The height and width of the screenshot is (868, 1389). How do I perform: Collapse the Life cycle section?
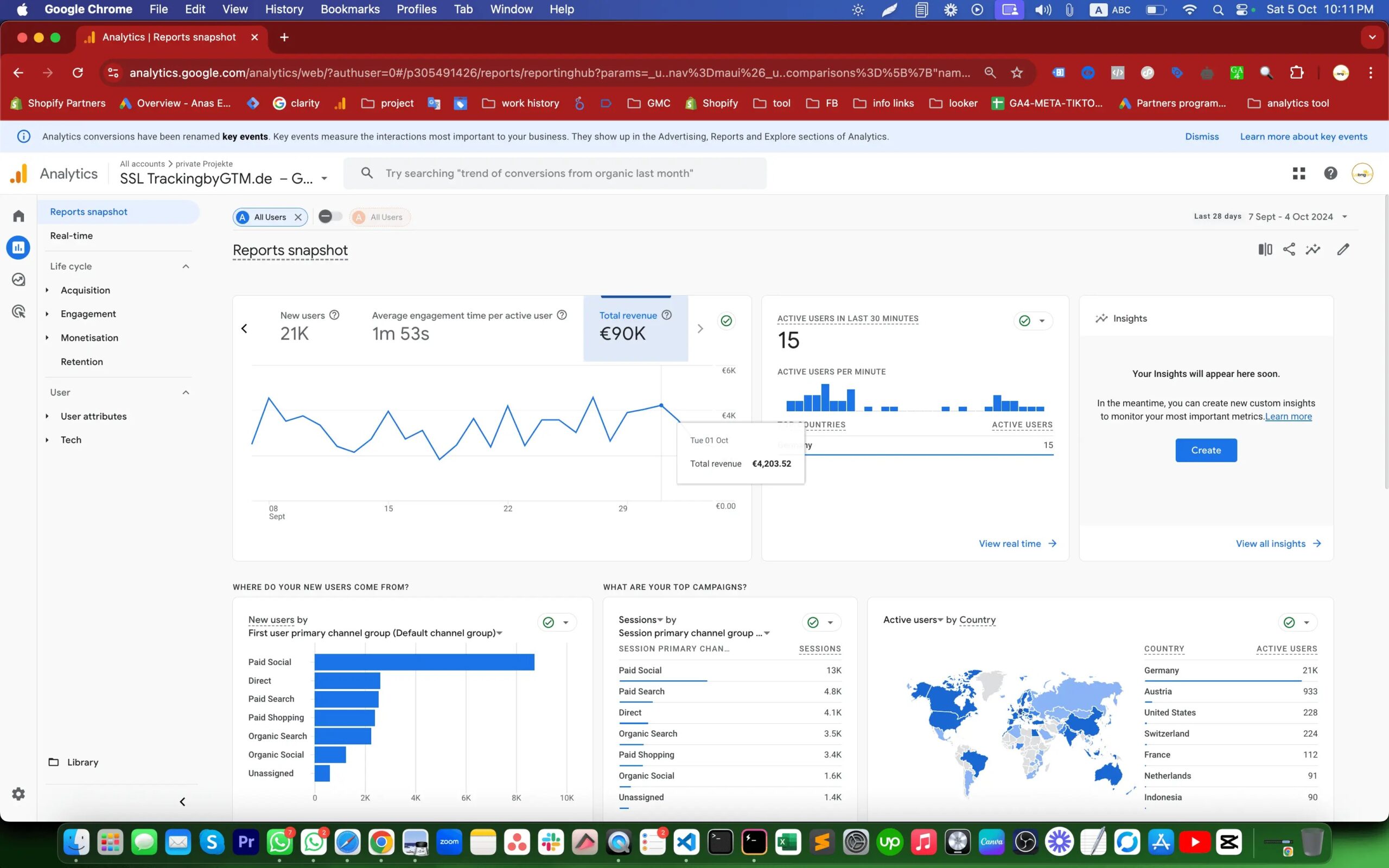[x=186, y=266]
